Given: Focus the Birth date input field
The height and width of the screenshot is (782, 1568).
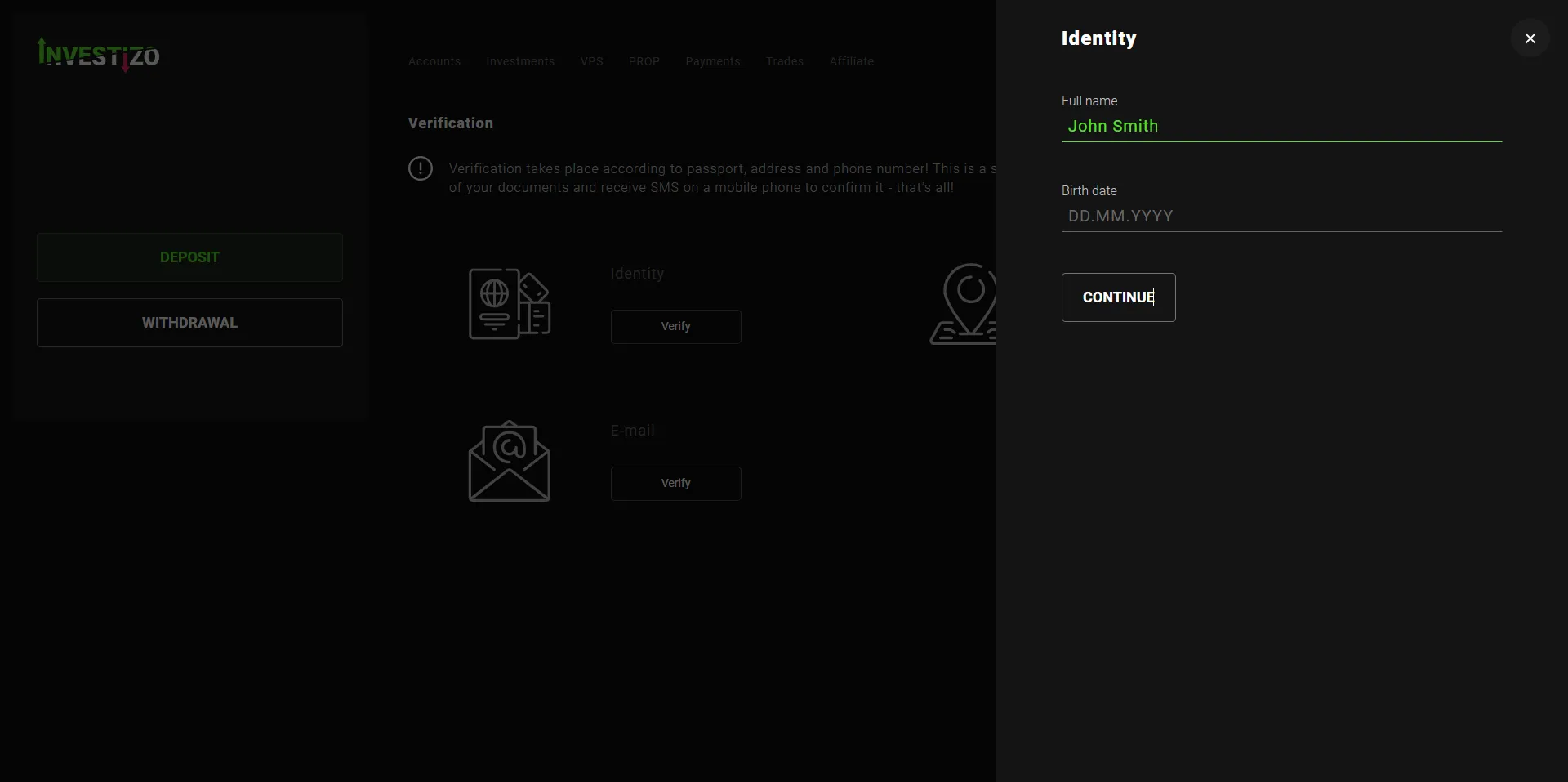Looking at the screenshot, I should pos(1282,216).
